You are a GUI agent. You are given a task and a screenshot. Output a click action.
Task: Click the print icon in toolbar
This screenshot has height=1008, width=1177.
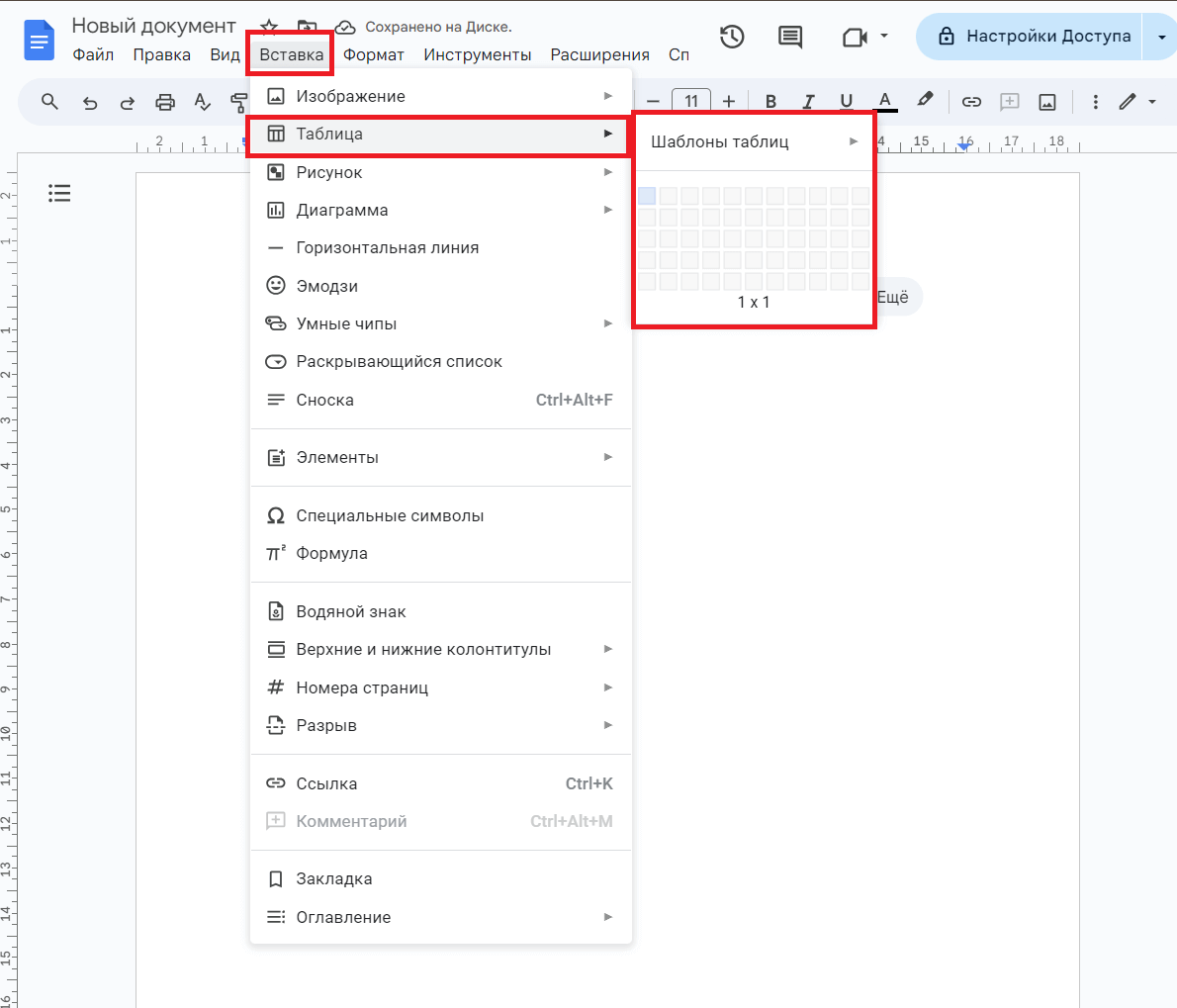pyautogui.click(x=165, y=102)
